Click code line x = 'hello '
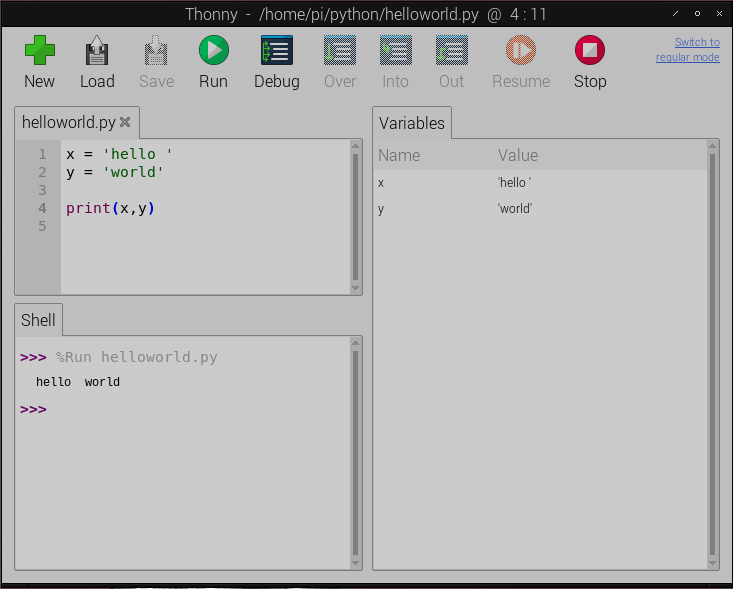Screen dimensions: 733x589 click(x=119, y=154)
